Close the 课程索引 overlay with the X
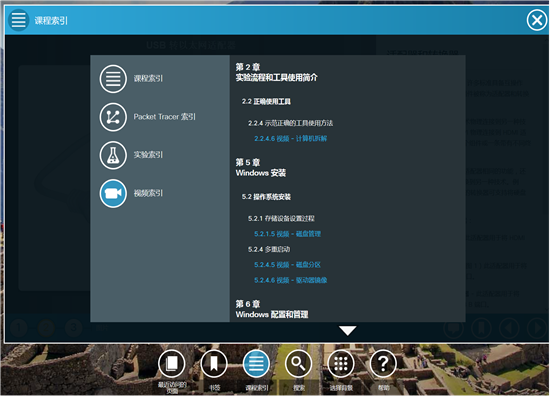 (x=537, y=20)
